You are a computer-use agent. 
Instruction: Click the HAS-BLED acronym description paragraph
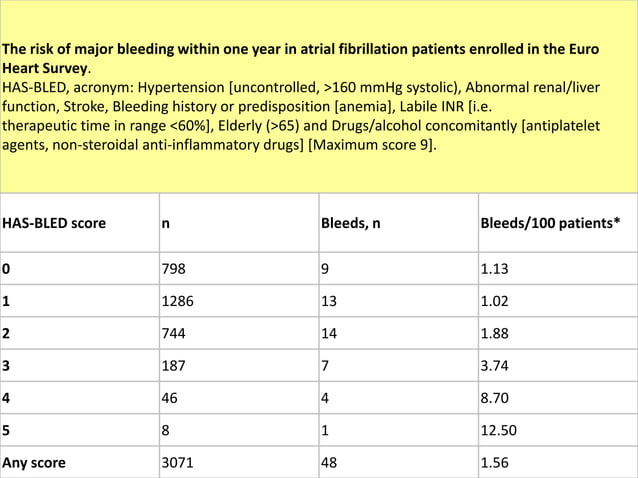coord(301,116)
